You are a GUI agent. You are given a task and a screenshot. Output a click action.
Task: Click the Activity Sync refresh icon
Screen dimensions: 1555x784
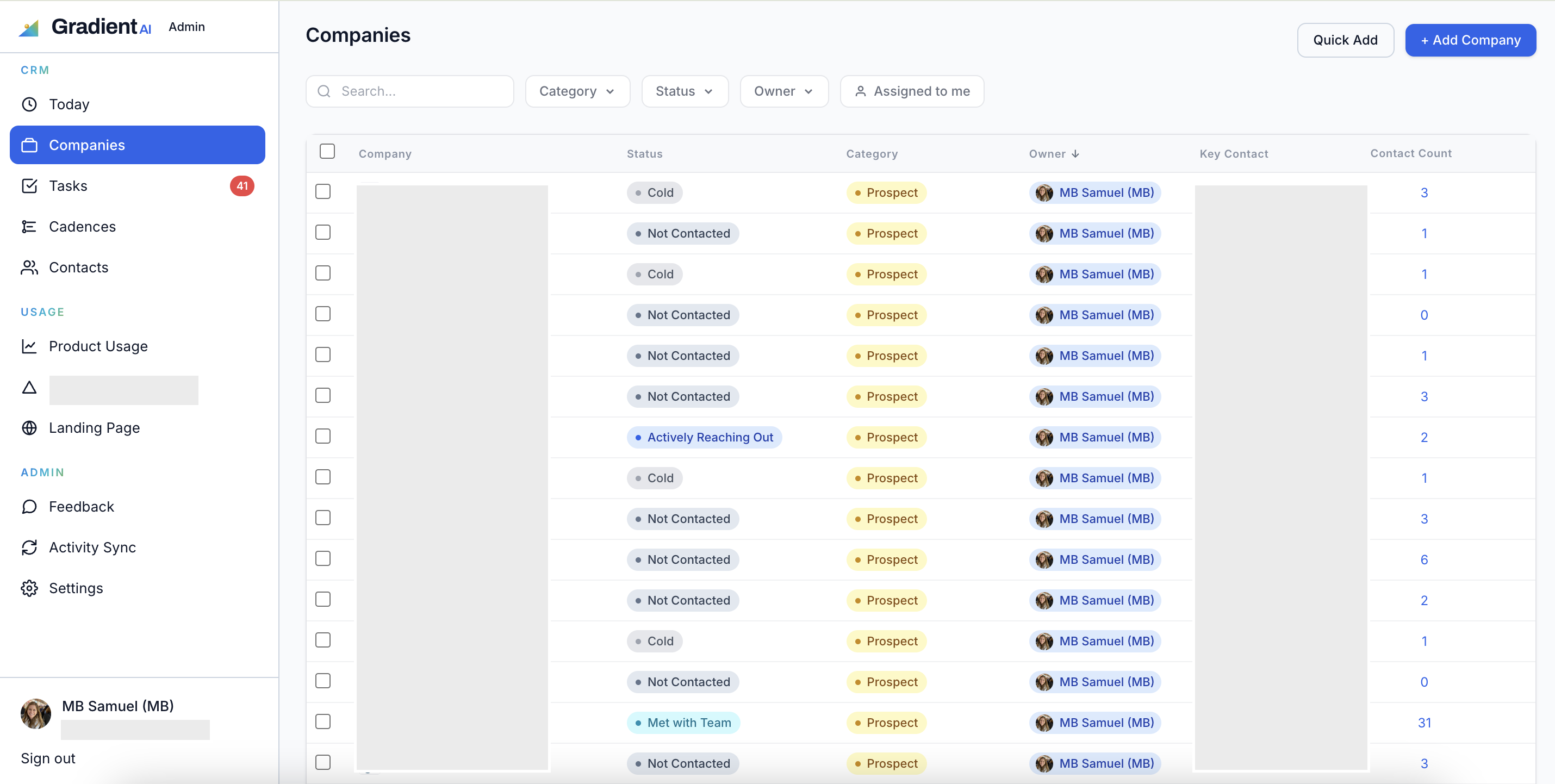click(29, 547)
